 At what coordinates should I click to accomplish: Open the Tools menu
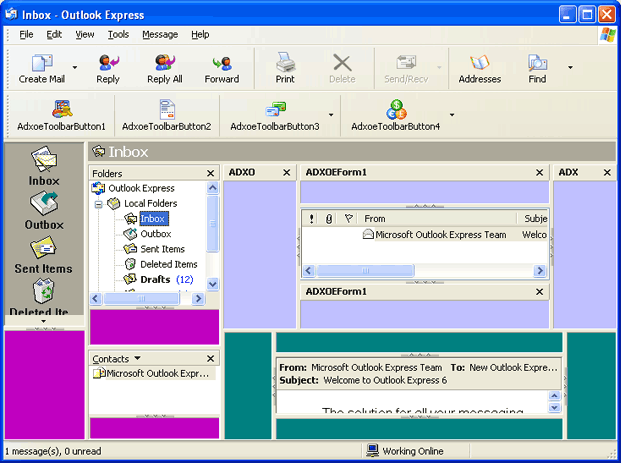point(118,34)
